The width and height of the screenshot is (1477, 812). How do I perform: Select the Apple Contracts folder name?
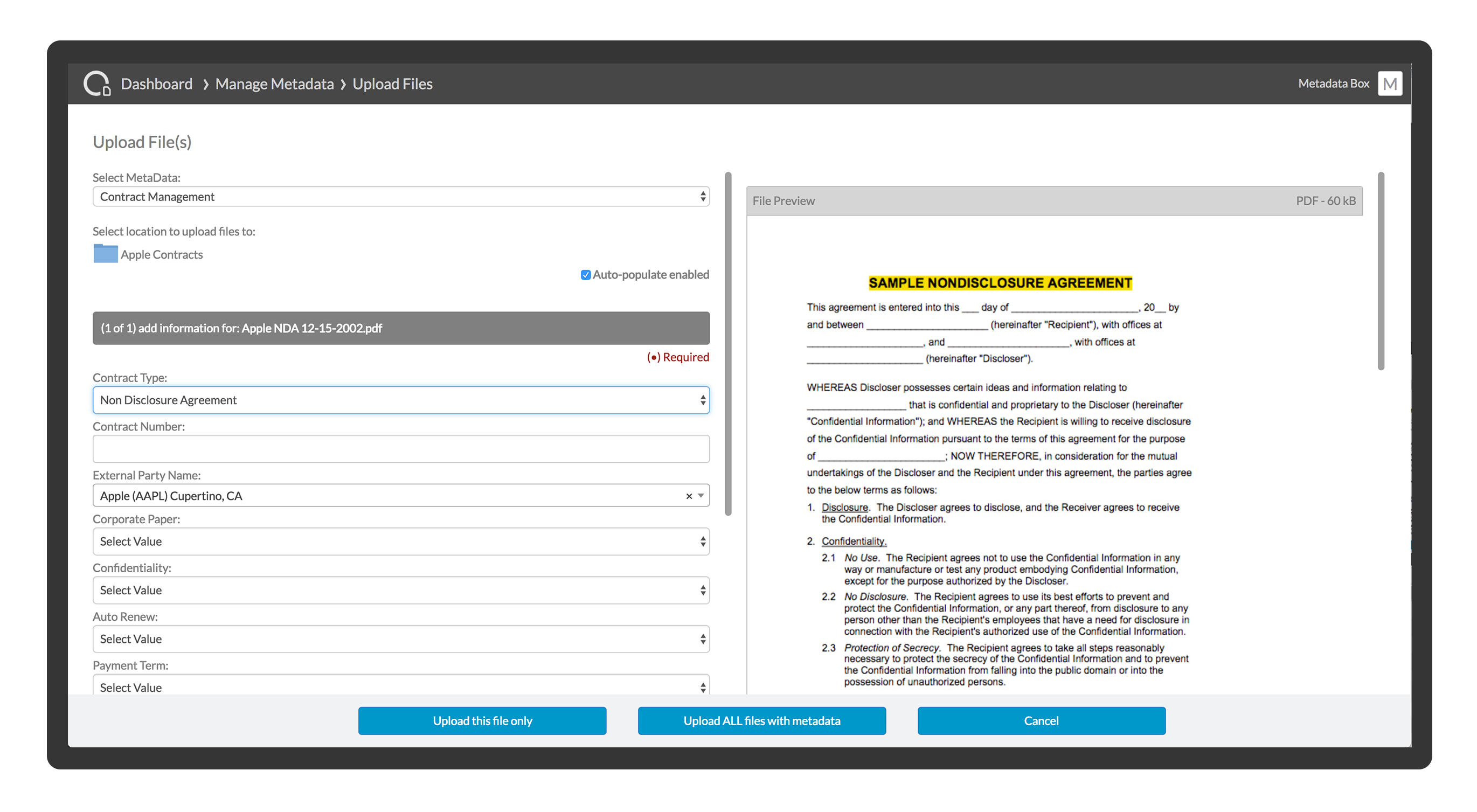(x=162, y=255)
